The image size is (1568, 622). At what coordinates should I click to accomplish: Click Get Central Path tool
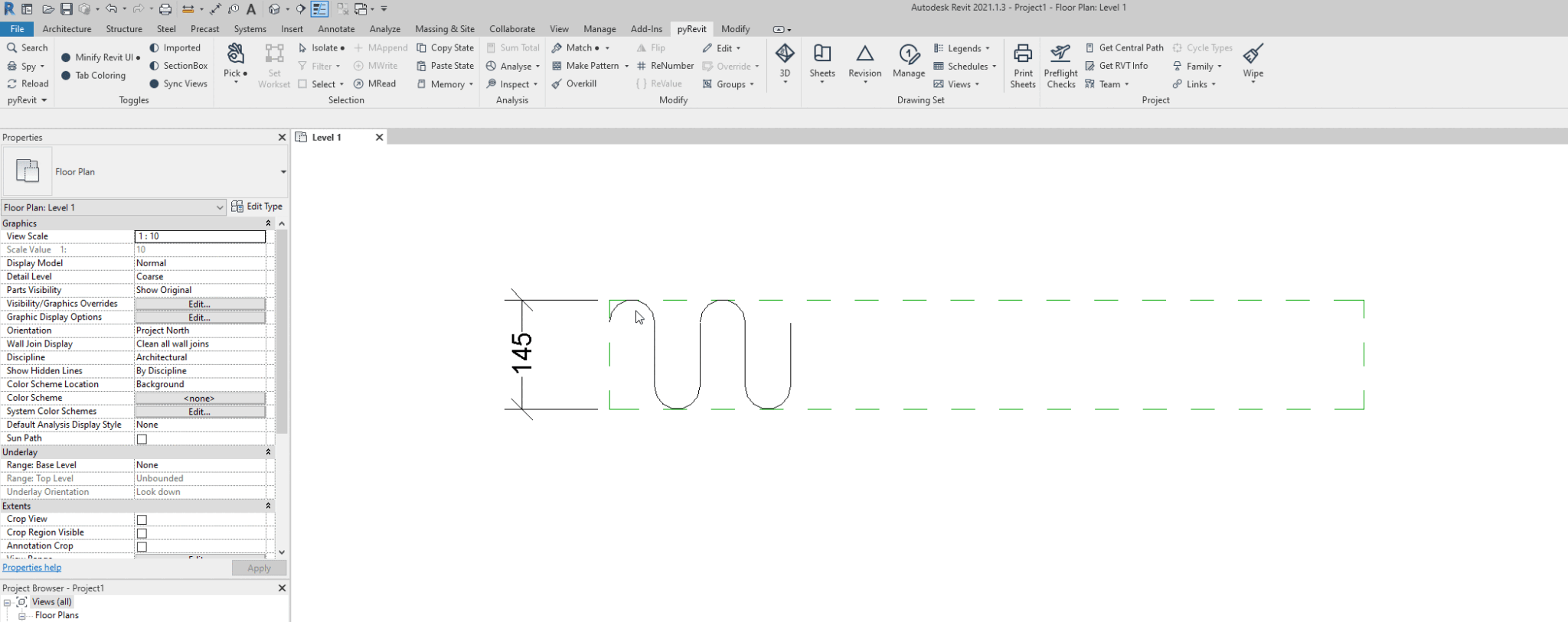[1124, 47]
